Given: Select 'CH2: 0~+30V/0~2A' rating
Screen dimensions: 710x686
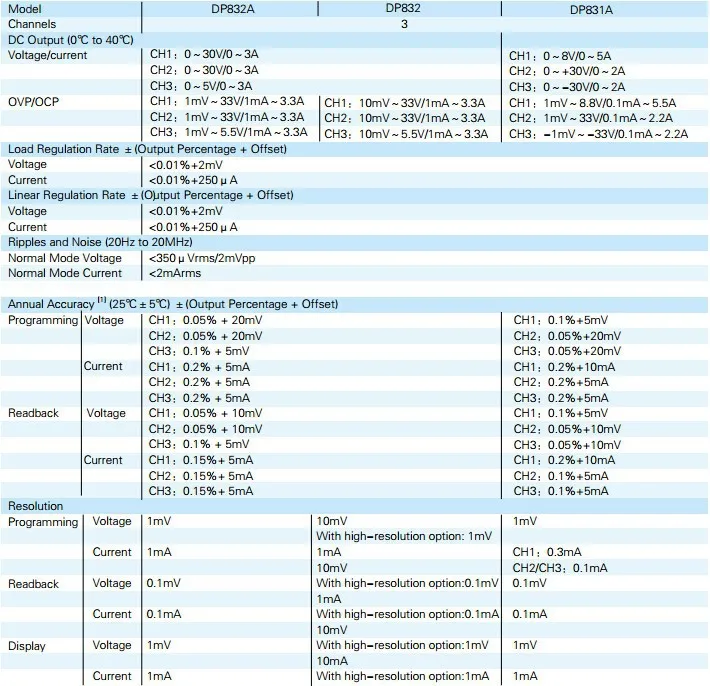Looking at the screenshot, I should click(x=567, y=71).
